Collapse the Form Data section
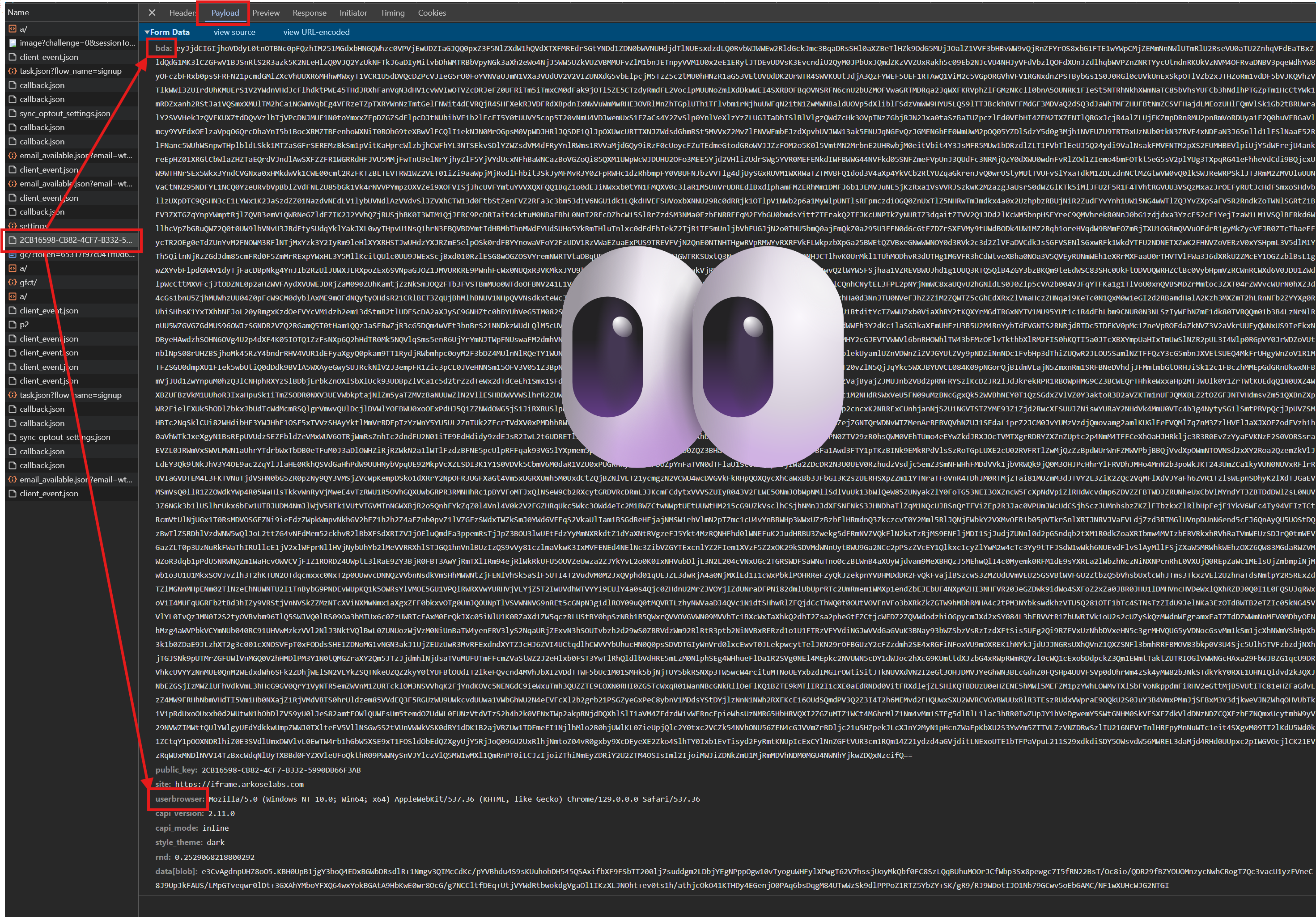The width and height of the screenshot is (1316, 917). point(147,33)
